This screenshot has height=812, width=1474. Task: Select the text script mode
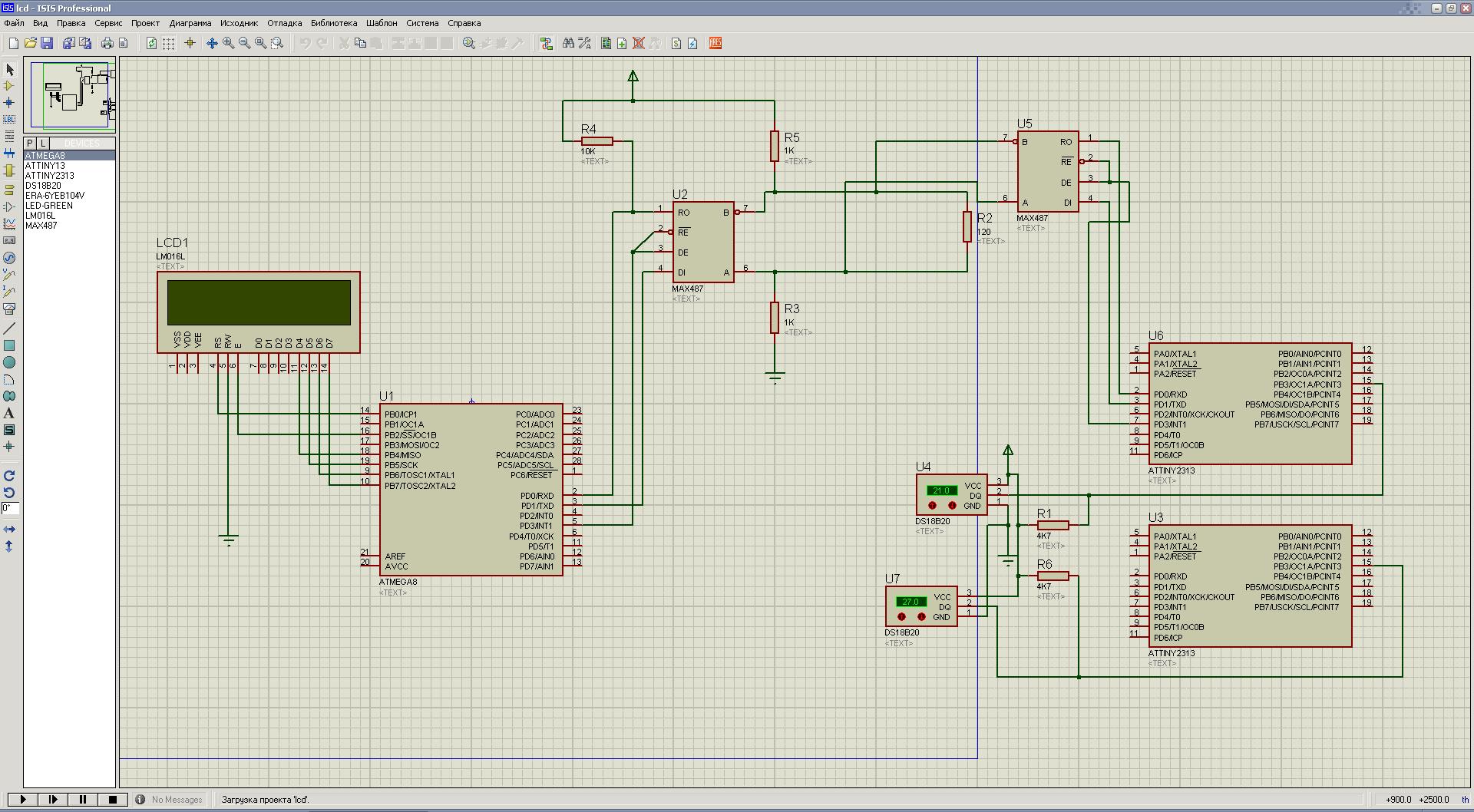[x=9, y=136]
